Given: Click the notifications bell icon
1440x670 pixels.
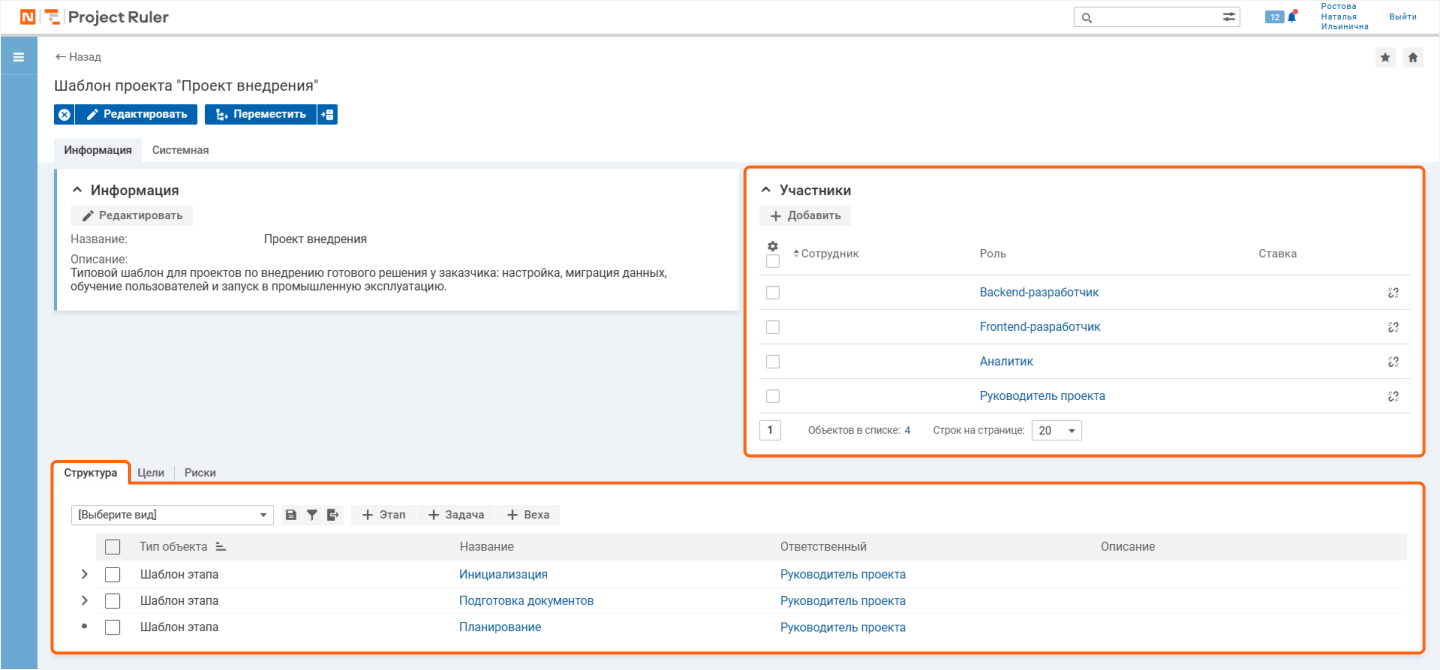Looking at the screenshot, I should coord(1293,17).
